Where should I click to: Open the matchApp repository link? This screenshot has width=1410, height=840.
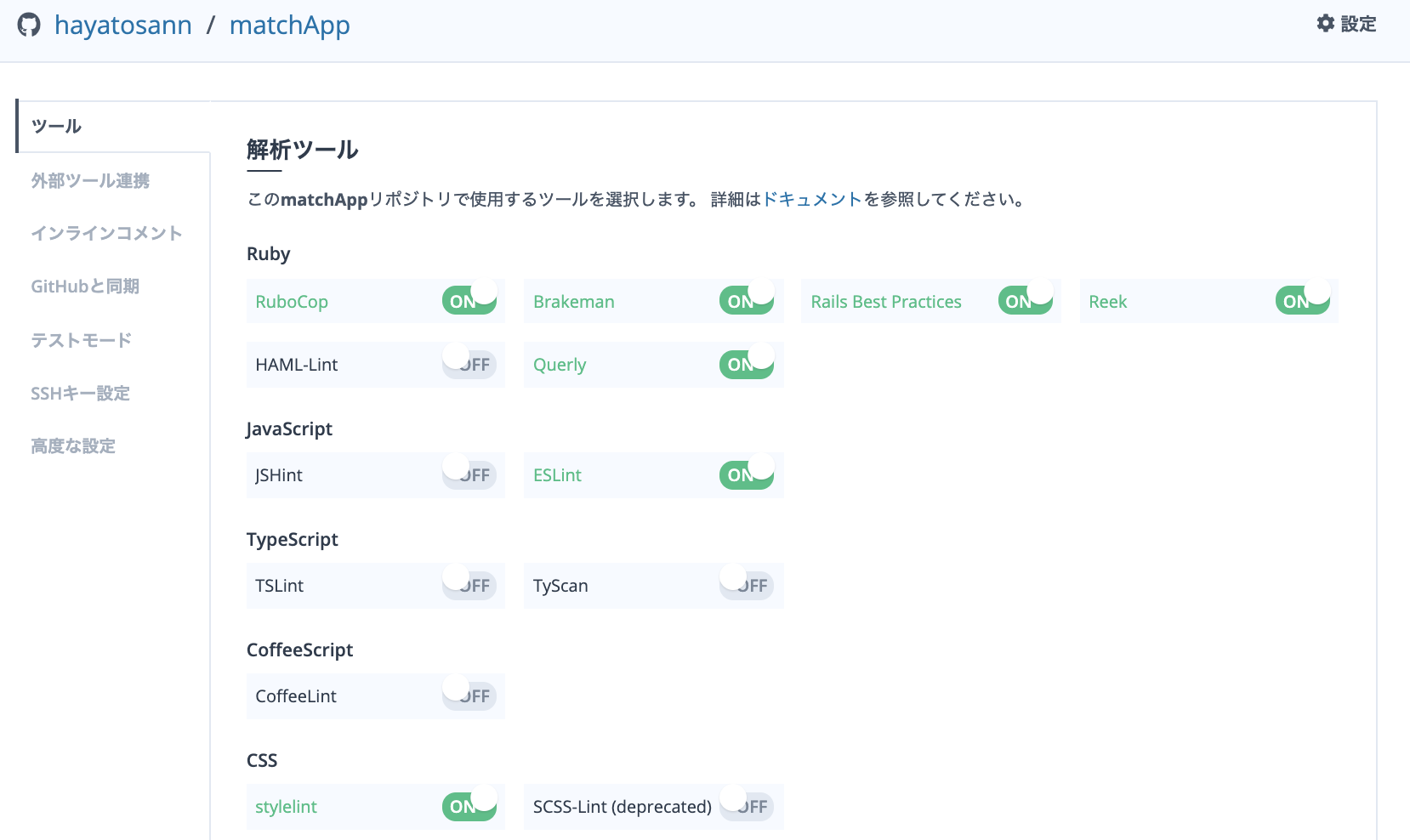pyautogui.click(x=290, y=26)
